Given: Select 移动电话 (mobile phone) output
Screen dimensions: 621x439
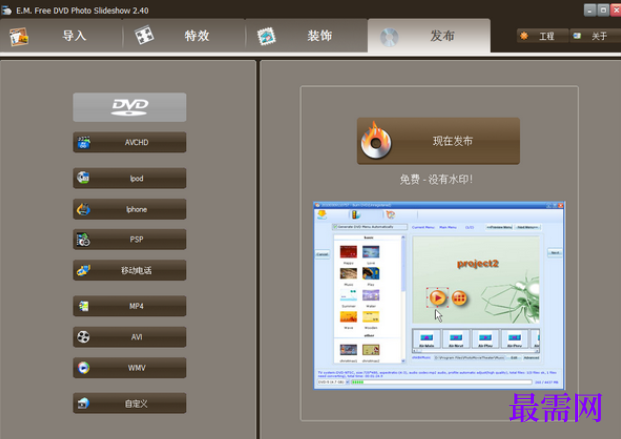Looking at the screenshot, I should (130, 270).
